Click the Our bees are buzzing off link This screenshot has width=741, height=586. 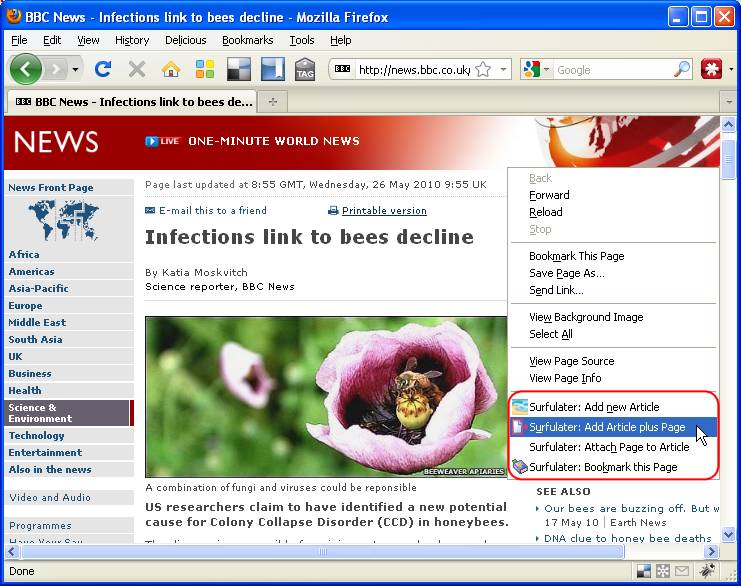tap(631, 508)
